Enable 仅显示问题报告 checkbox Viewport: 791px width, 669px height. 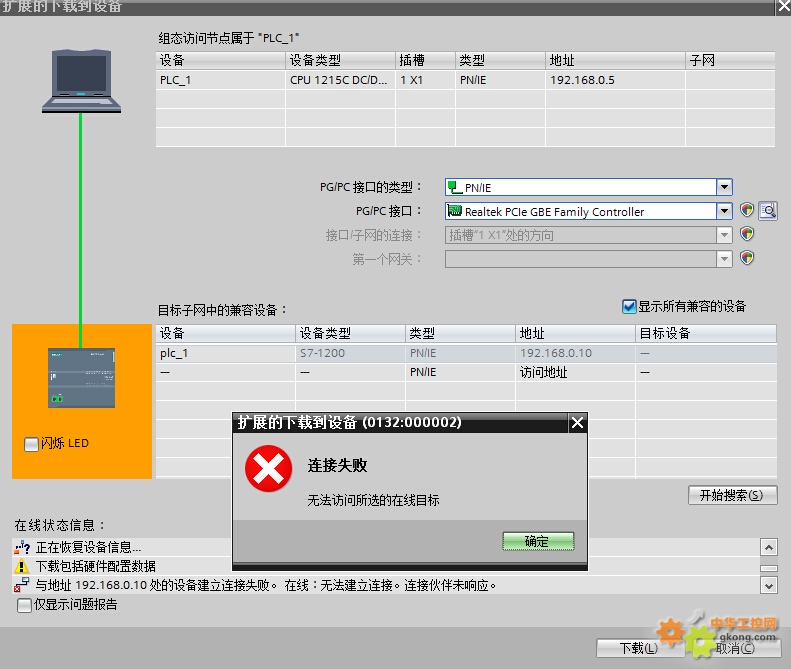pyautogui.click(x=24, y=604)
